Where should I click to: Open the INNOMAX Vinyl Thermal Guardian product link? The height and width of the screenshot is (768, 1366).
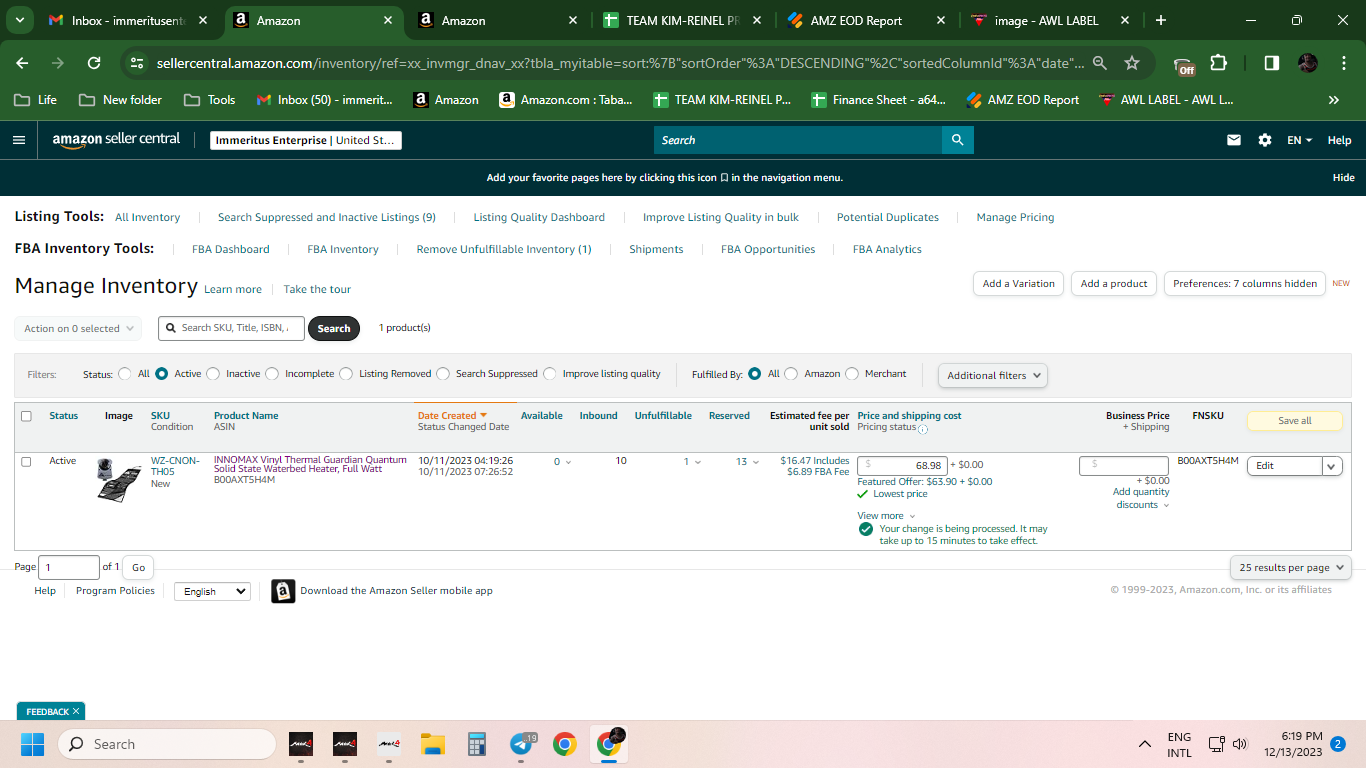[310, 464]
